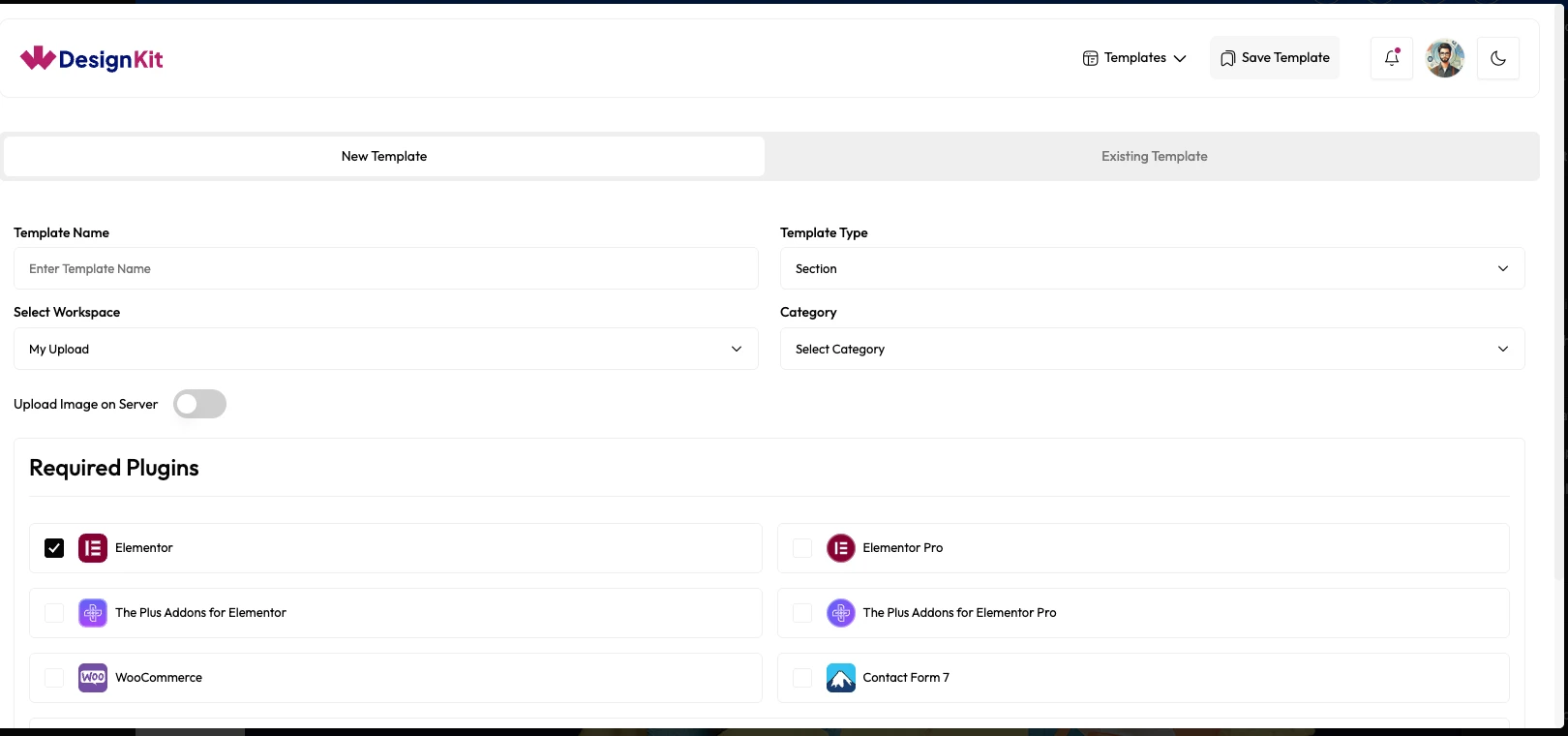Switch to the New Template tab
Image resolution: width=1568 pixels, height=736 pixels.
pyautogui.click(x=384, y=156)
